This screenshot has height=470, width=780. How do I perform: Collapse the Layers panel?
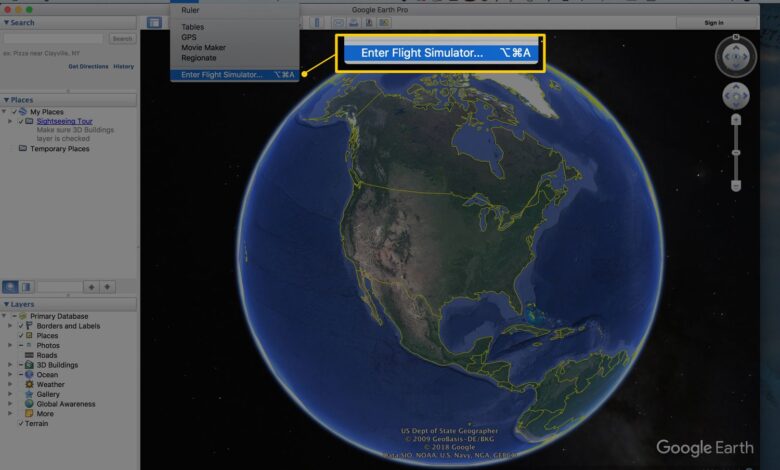tap(6, 304)
